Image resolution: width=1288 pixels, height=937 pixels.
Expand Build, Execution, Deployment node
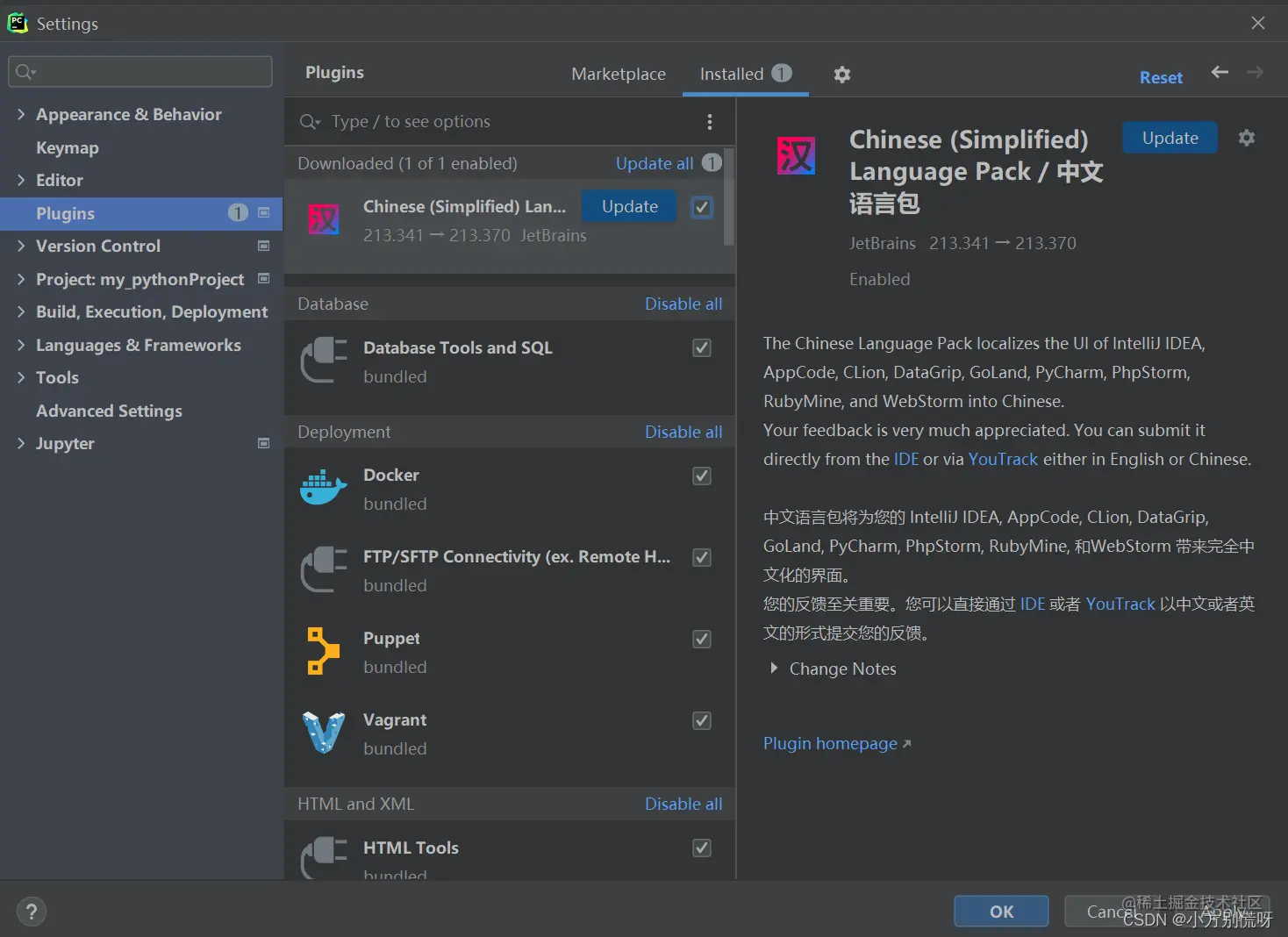click(21, 311)
